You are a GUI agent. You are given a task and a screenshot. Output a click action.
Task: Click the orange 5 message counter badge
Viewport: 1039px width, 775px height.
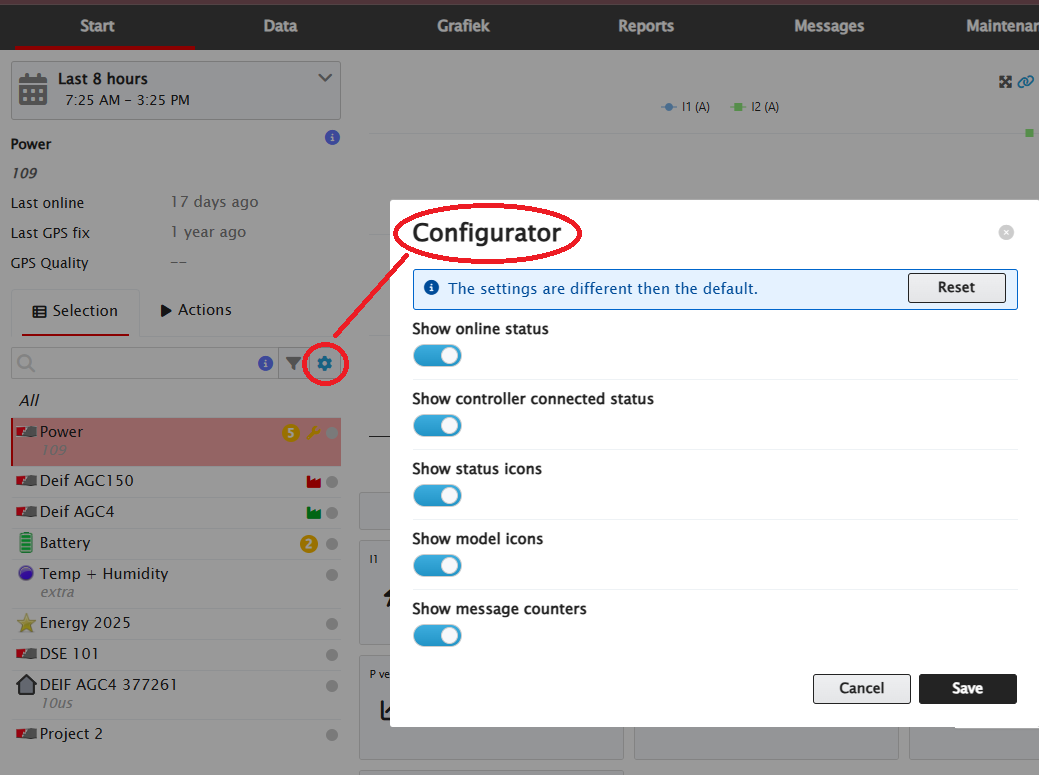(x=290, y=433)
